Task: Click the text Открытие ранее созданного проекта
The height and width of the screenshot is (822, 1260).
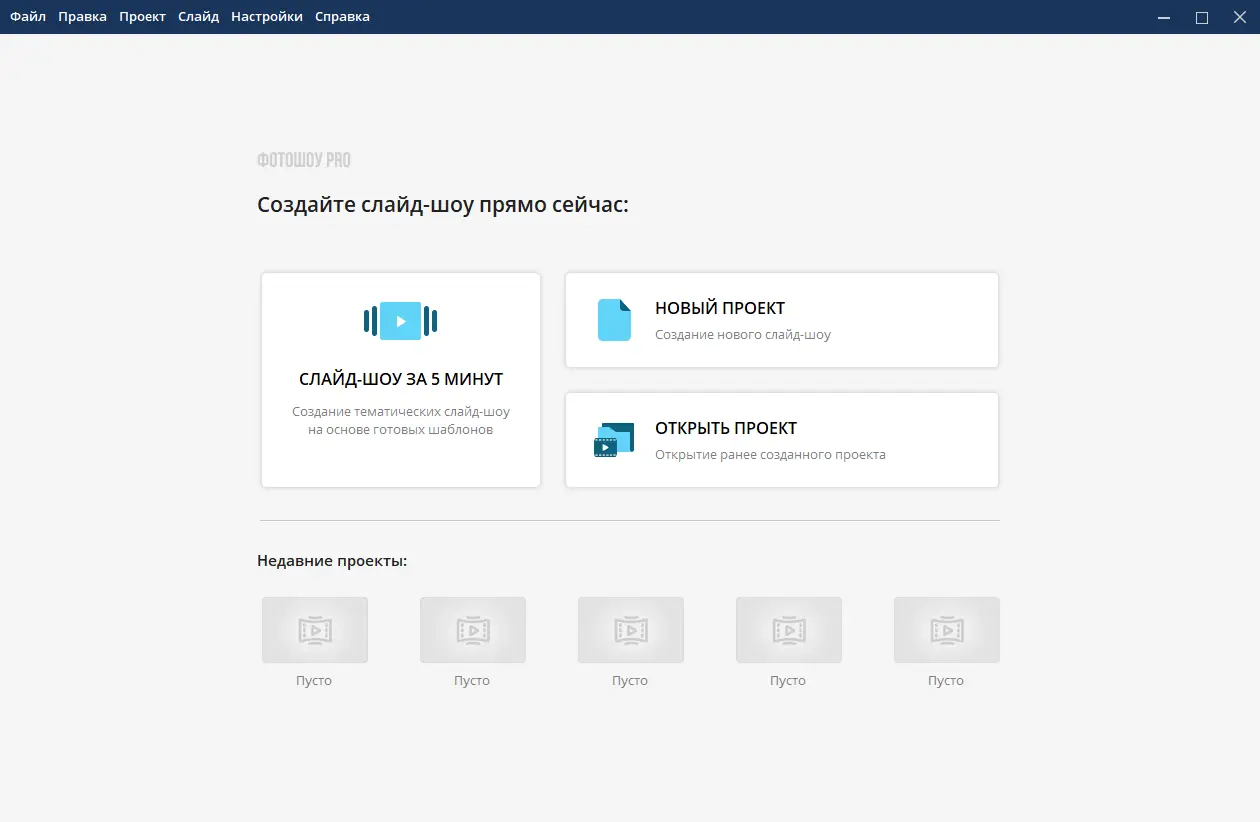Action: 770,455
